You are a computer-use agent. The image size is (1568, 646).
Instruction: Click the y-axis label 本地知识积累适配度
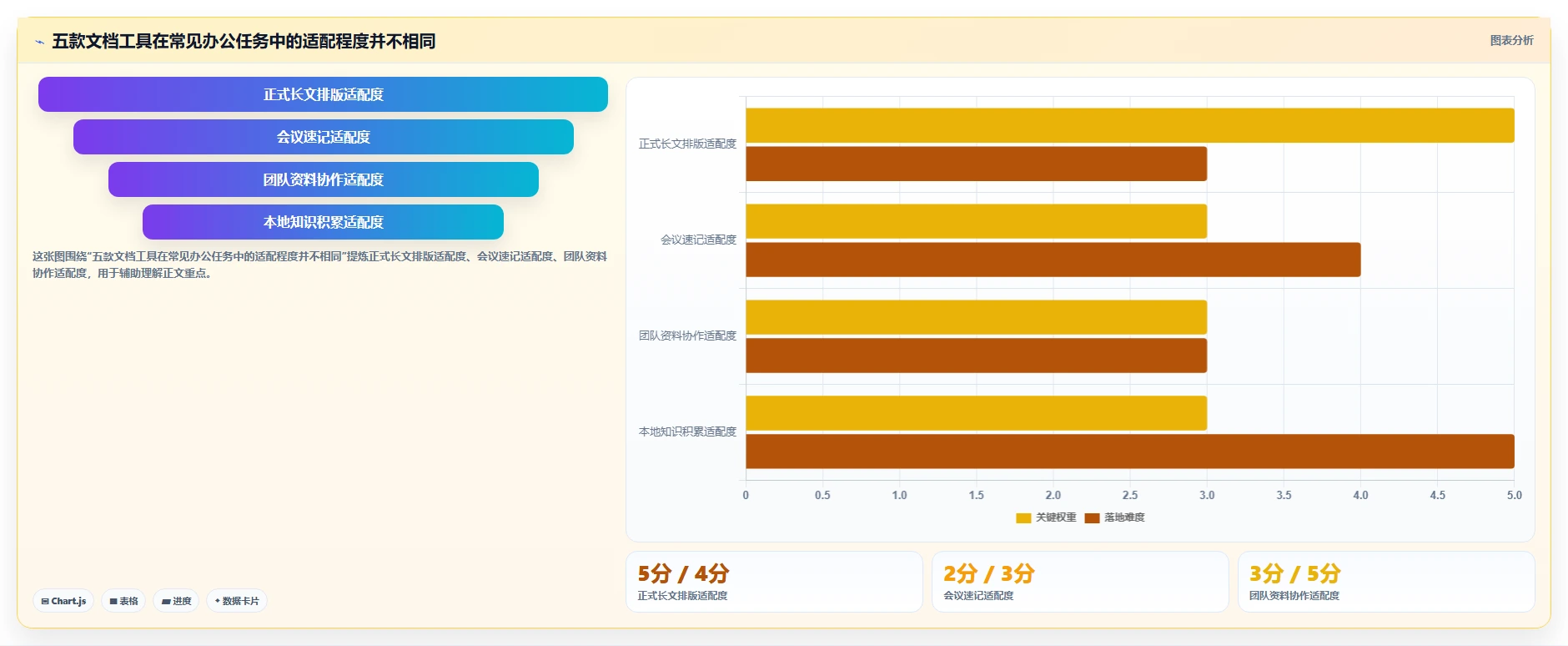coord(687,432)
